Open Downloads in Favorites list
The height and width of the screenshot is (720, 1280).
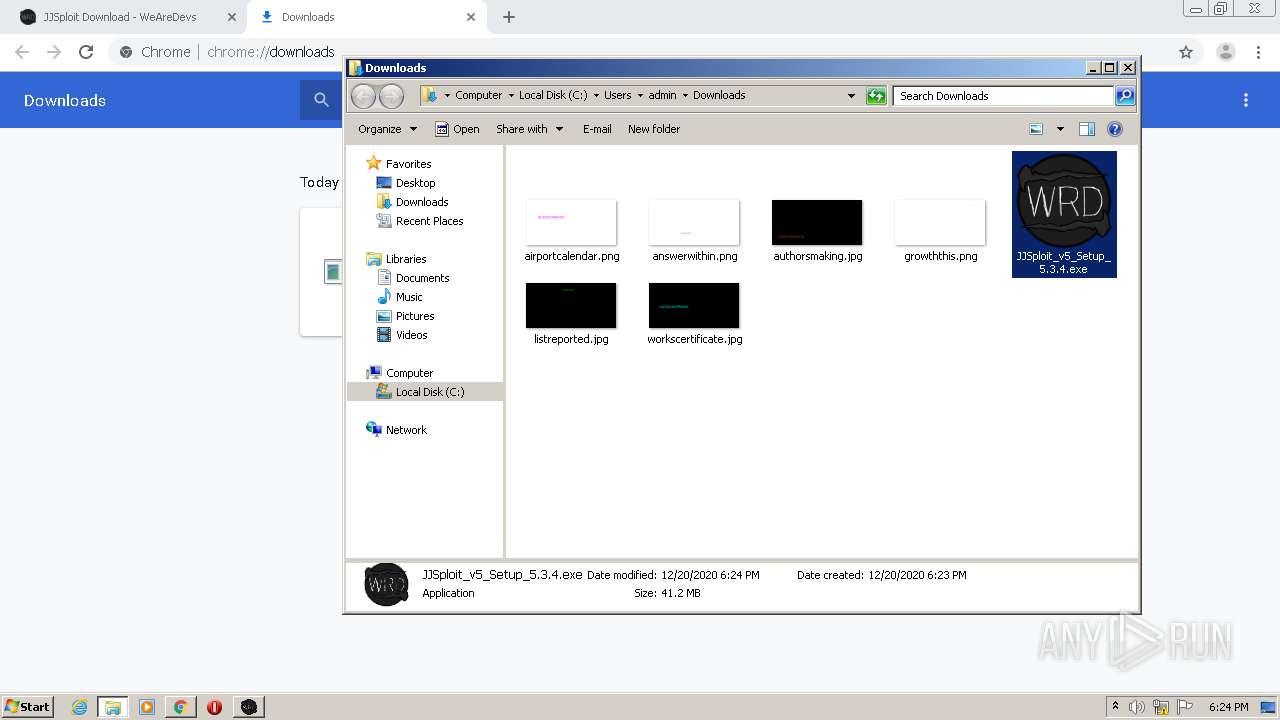tap(421, 202)
